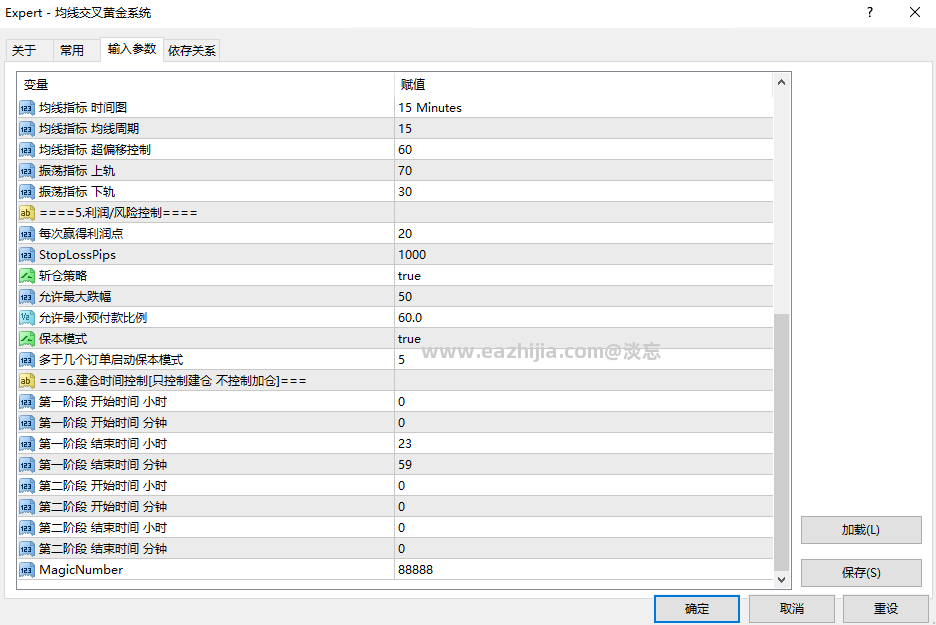Screen dimensions: 936x625
Task: Select the 输入参数 tab
Action: point(132,49)
